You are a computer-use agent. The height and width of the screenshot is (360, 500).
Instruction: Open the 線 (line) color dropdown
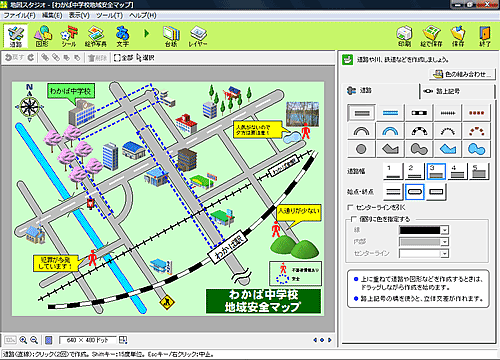point(445,230)
